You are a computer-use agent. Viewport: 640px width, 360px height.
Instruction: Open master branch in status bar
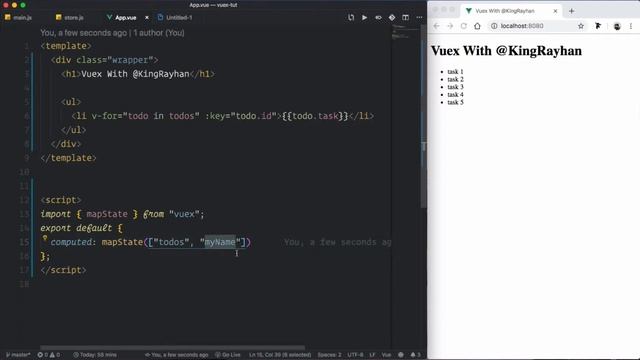coord(18,355)
